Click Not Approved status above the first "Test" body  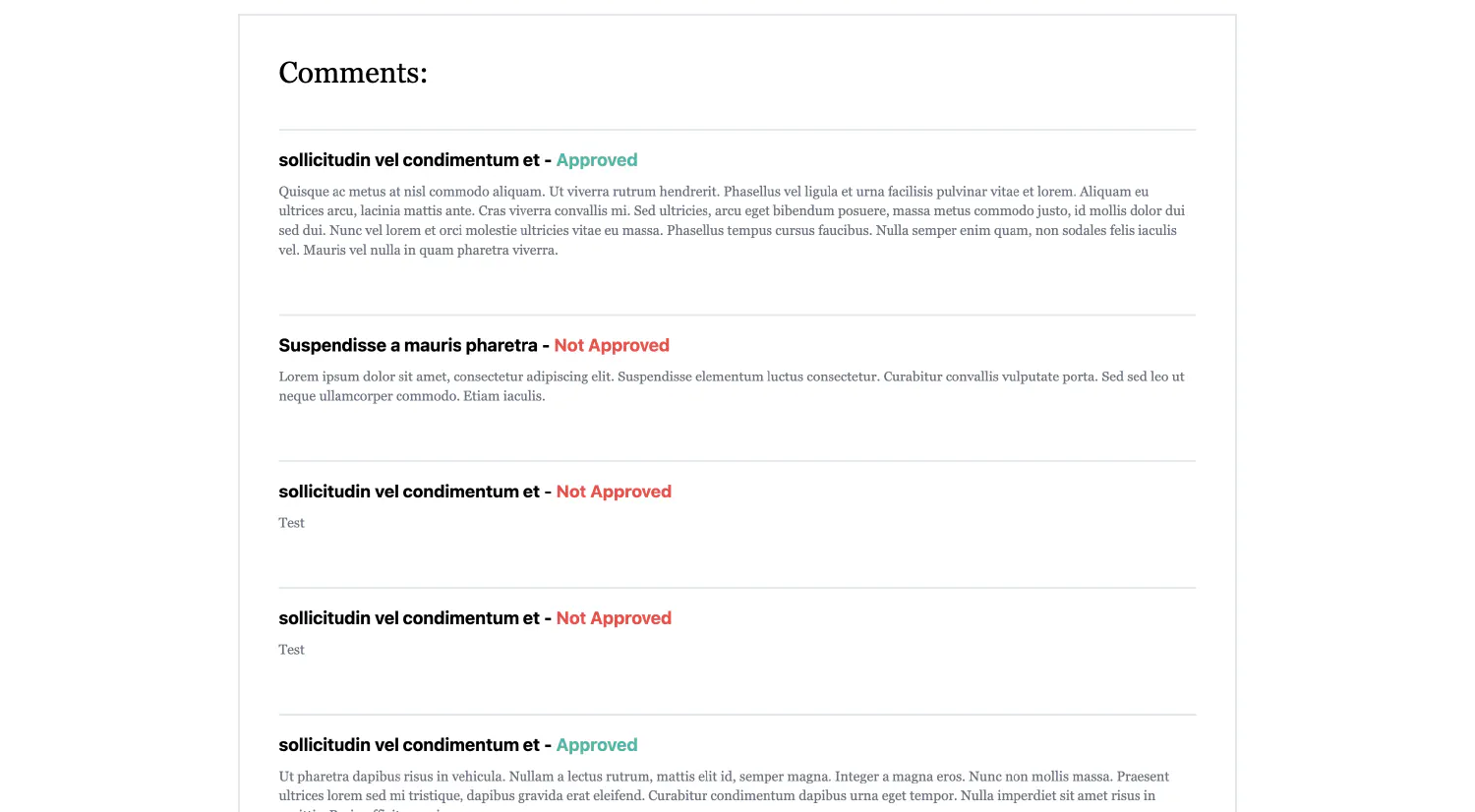pos(614,492)
